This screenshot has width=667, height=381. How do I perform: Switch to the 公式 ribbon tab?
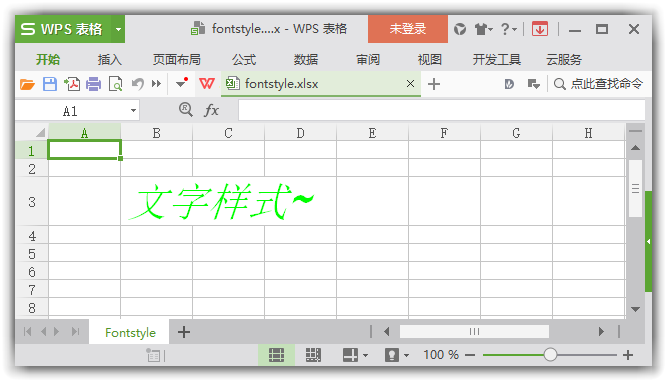[x=244, y=60]
